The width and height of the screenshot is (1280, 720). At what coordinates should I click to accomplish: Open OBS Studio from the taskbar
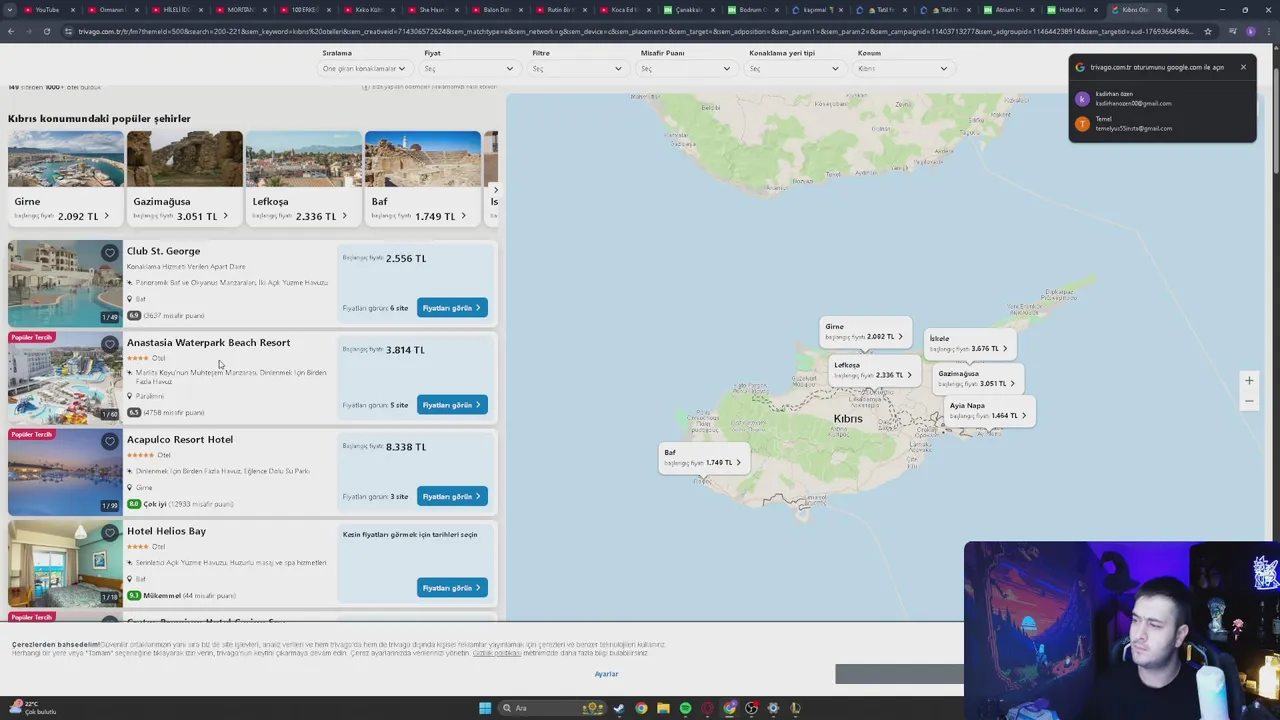[751, 708]
